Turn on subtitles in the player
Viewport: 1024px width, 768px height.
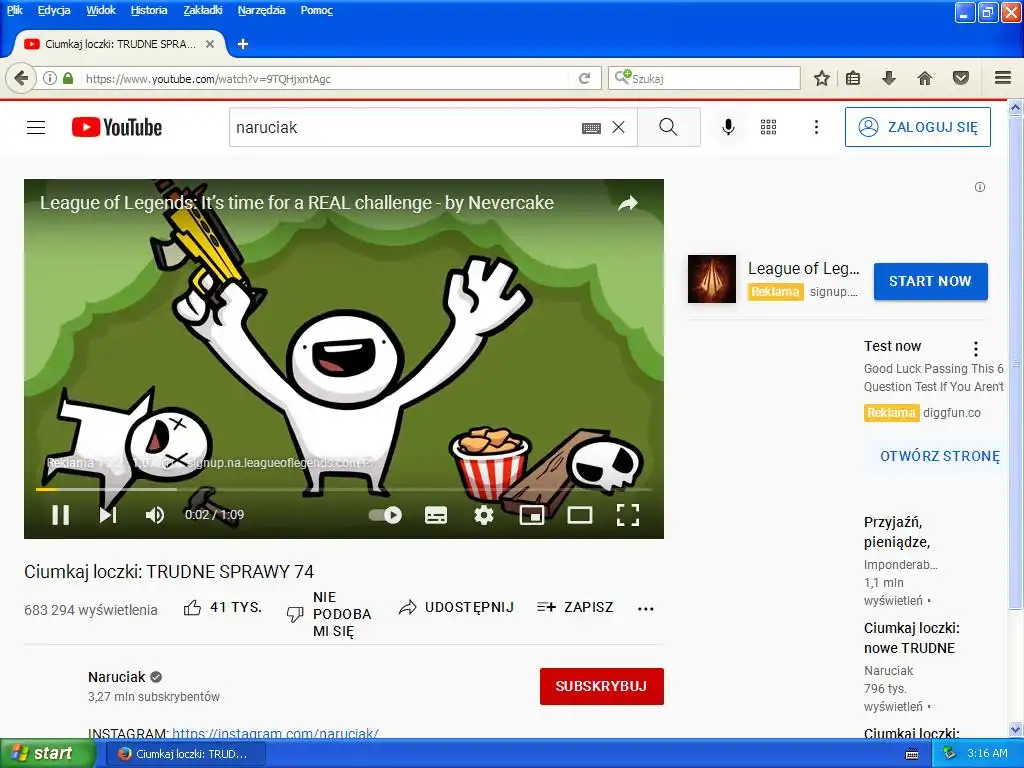[x=436, y=515]
